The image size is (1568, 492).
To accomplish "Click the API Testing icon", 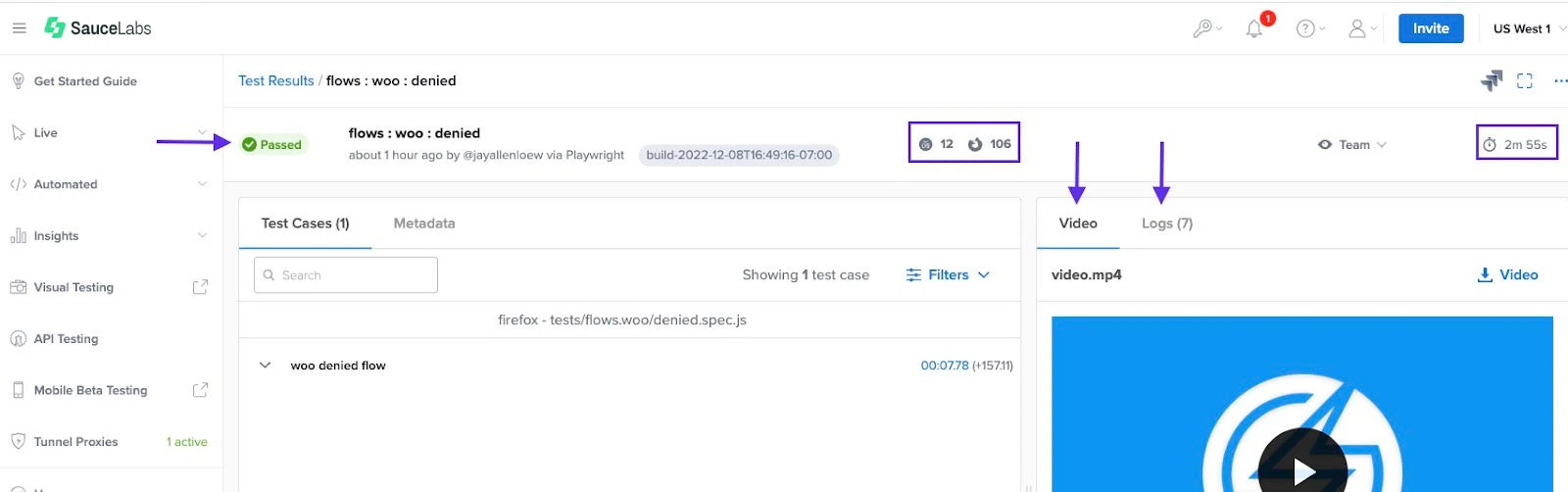I will (18, 339).
